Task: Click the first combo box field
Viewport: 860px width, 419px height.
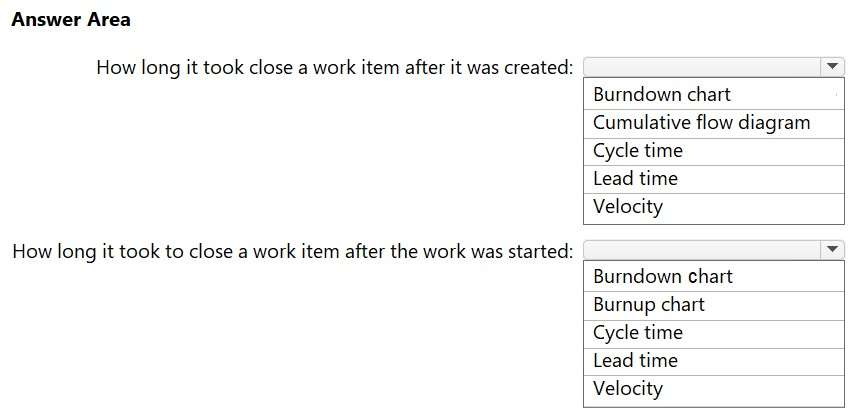Action: tap(702, 67)
